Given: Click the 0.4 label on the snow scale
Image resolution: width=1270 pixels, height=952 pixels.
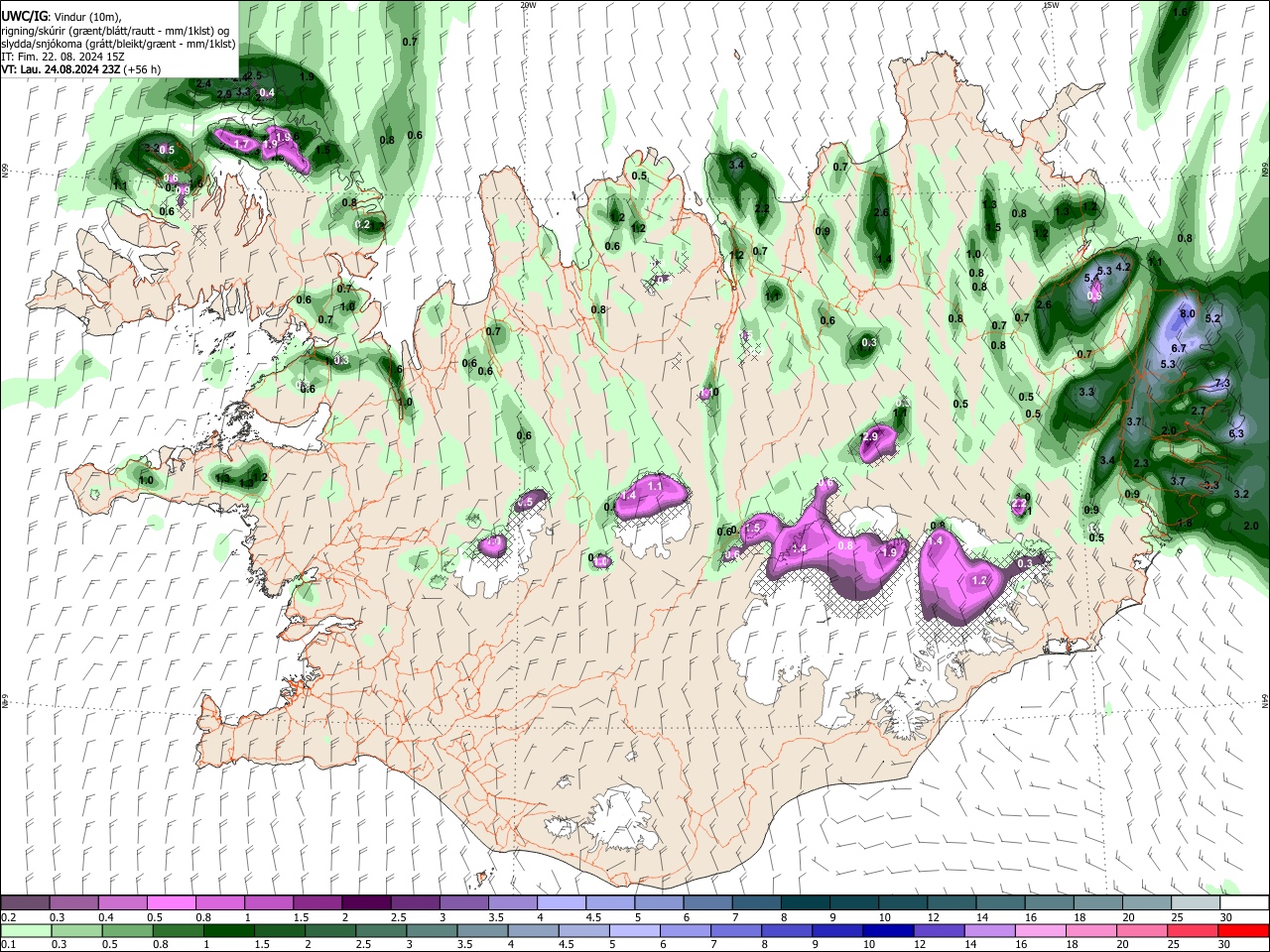Looking at the screenshot, I should (x=106, y=917).
